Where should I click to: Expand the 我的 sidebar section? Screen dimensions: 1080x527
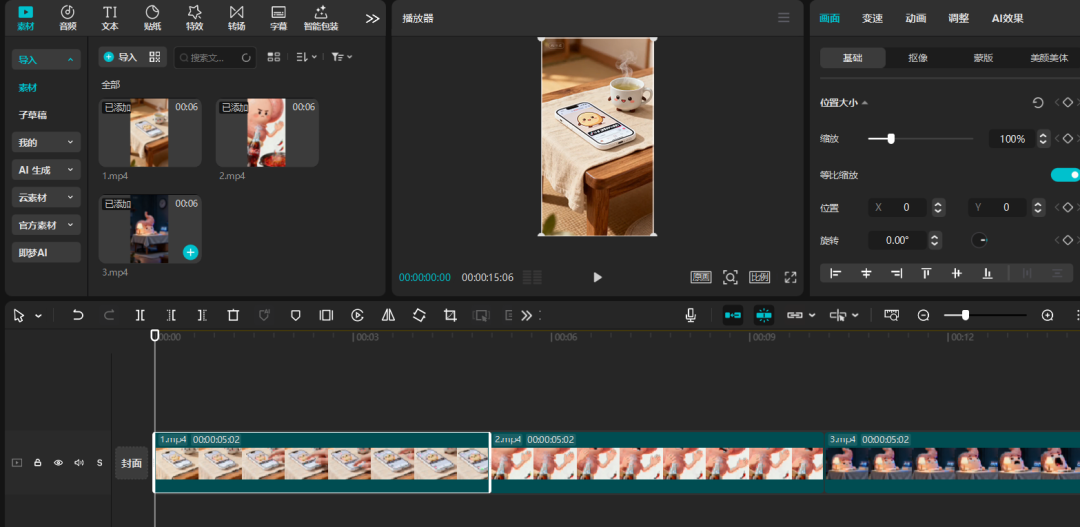(46, 143)
